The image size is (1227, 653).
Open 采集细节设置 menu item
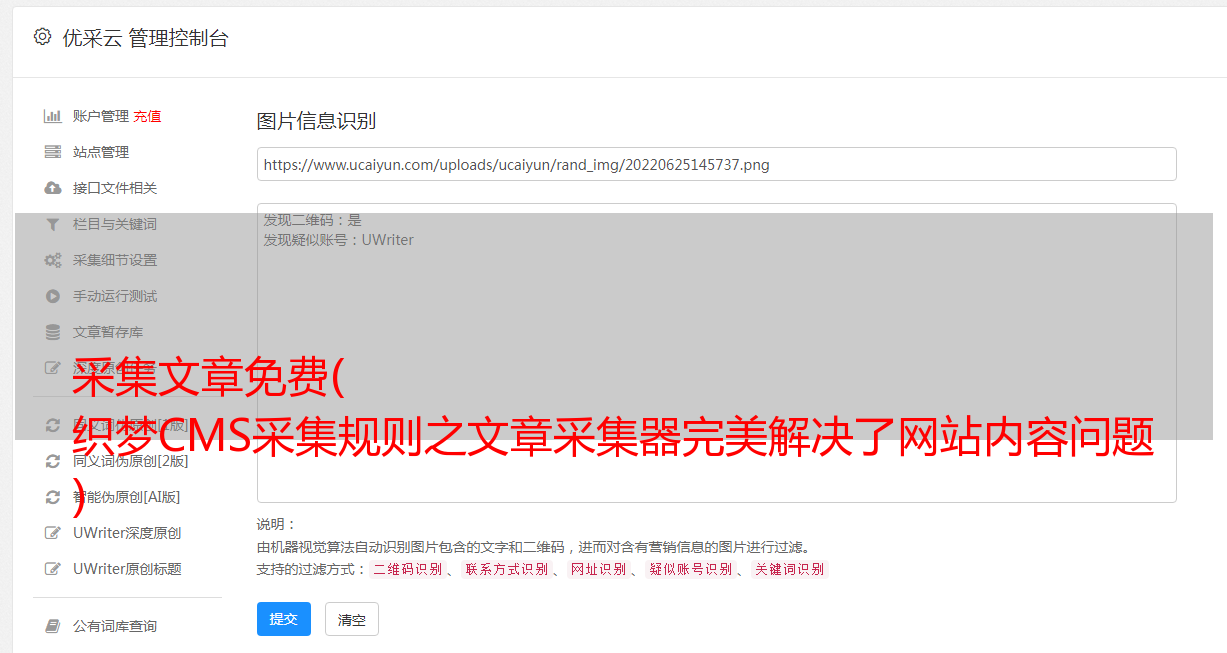pos(115,260)
